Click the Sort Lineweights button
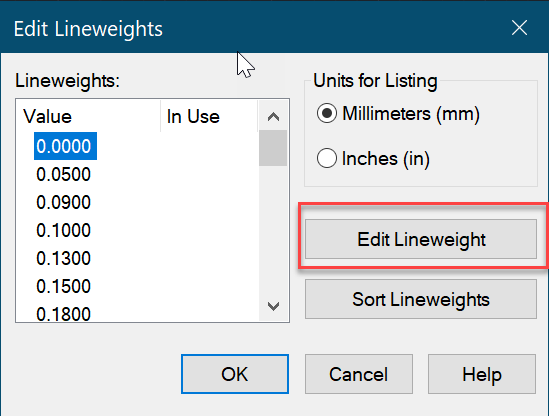This screenshot has height=416, width=549. [421, 299]
